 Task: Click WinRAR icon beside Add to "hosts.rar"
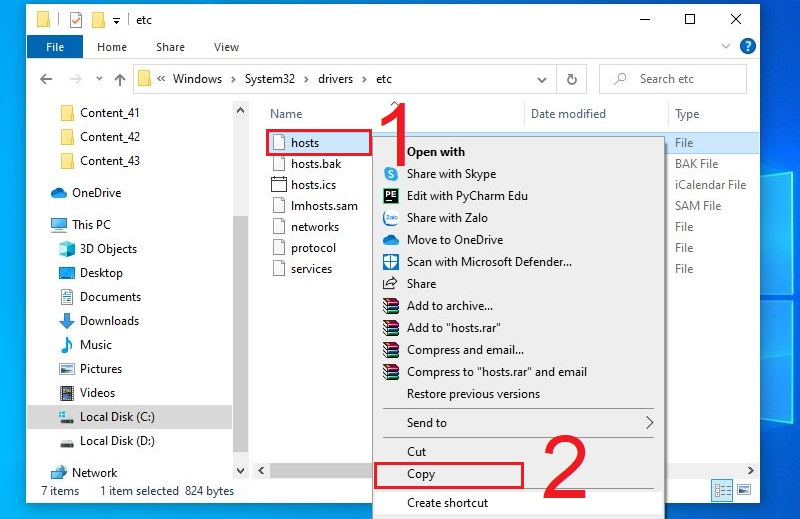click(x=391, y=328)
